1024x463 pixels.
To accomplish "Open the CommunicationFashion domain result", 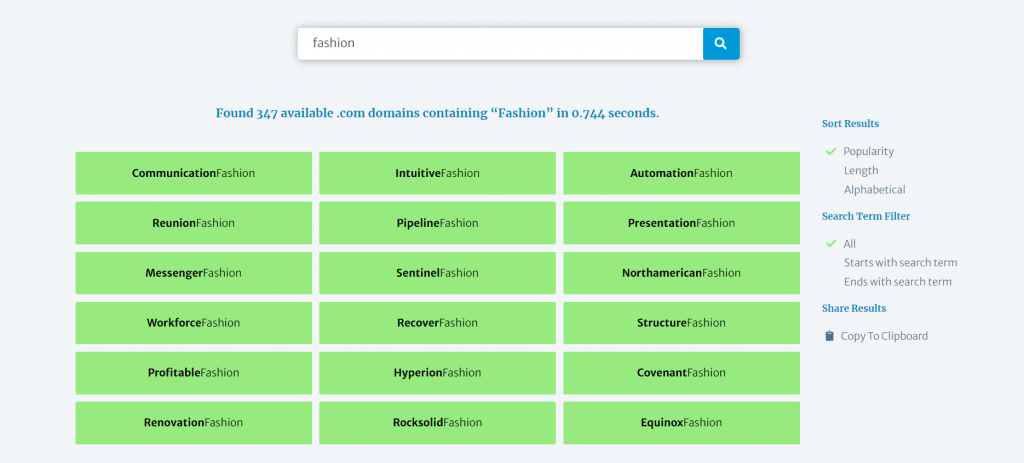I will point(193,173).
